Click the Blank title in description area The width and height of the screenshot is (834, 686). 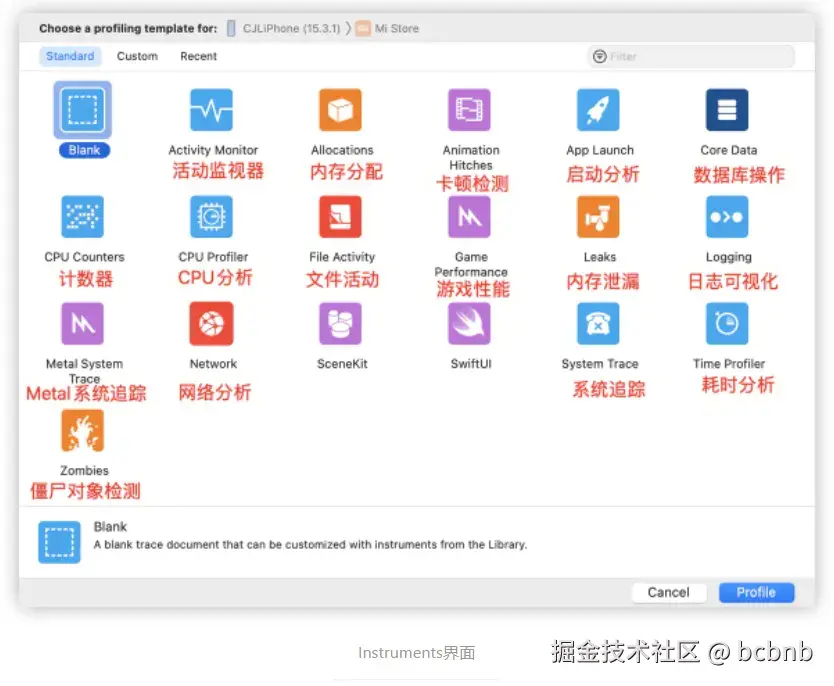[x=110, y=526]
